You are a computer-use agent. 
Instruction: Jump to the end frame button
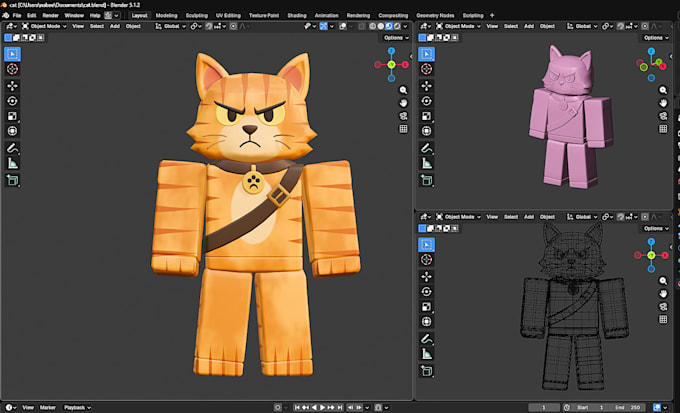(x=340, y=407)
